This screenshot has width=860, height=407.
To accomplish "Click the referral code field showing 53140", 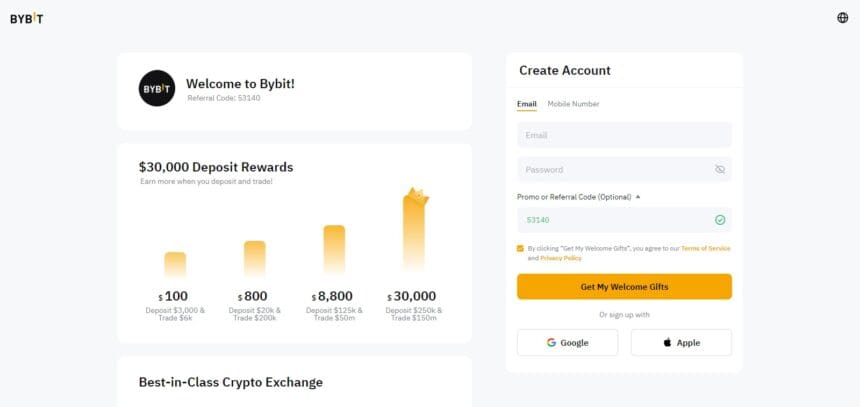I will point(624,220).
